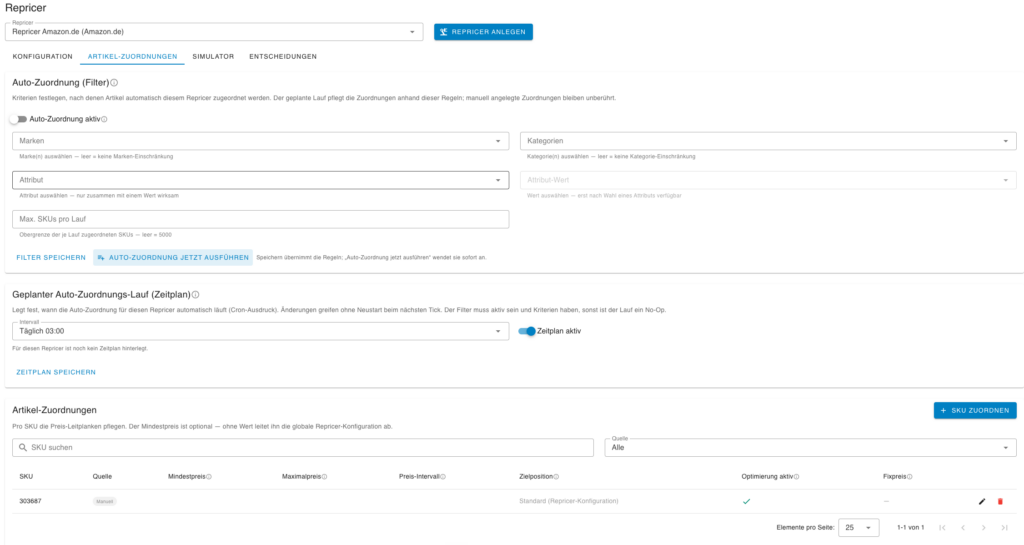1024x545 pixels.
Task: Focus the Max. SKUs pro Lauf field
Action: tap(261, 219)
